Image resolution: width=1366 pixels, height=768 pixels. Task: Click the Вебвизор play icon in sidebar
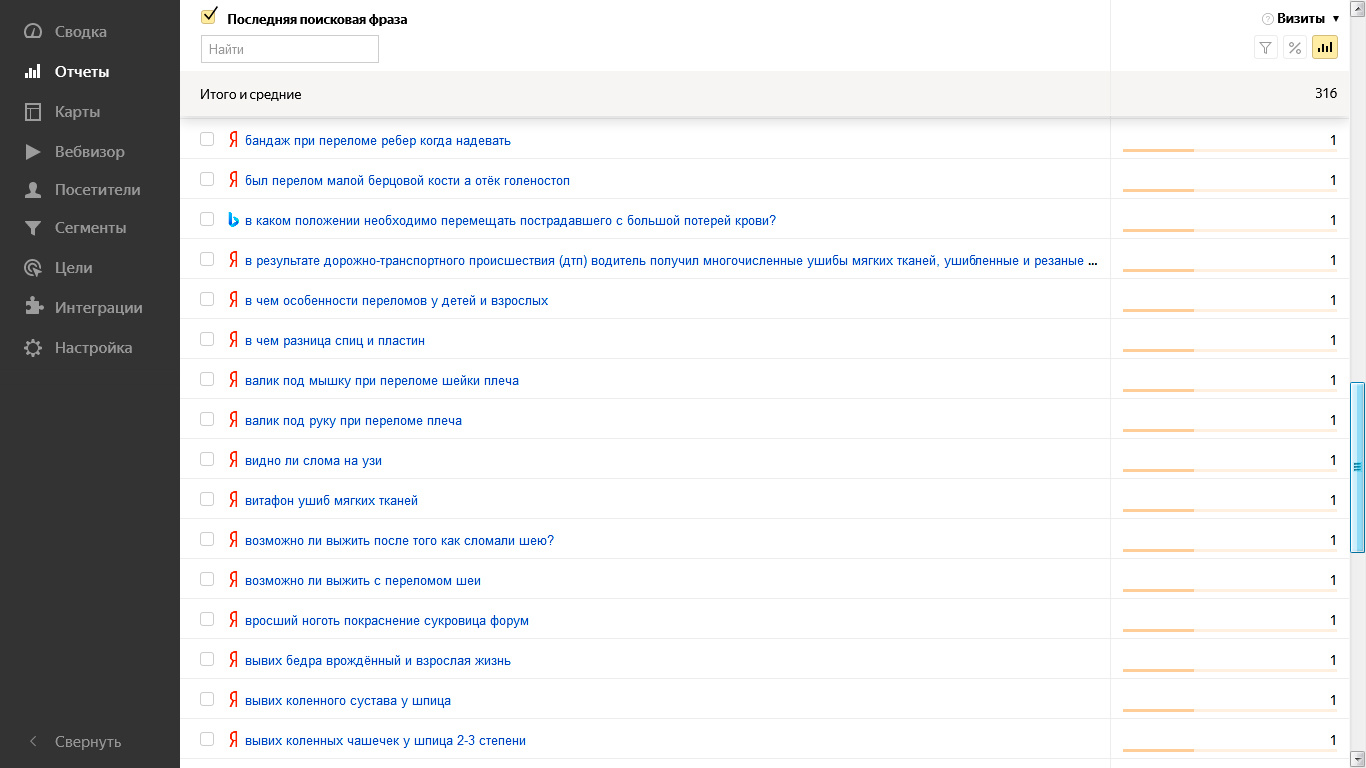pyautogui.click(x=33, y=152)
